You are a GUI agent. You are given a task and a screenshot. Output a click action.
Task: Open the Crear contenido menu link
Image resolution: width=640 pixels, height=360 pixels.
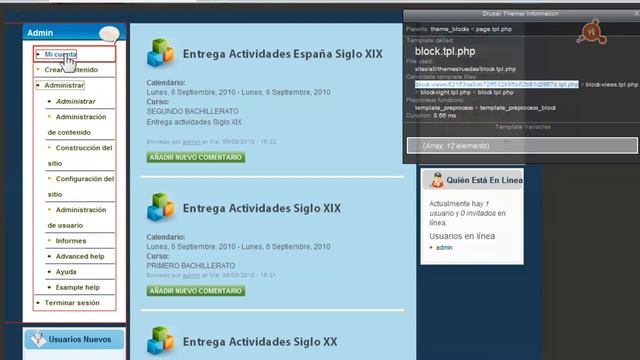(71, 70)
